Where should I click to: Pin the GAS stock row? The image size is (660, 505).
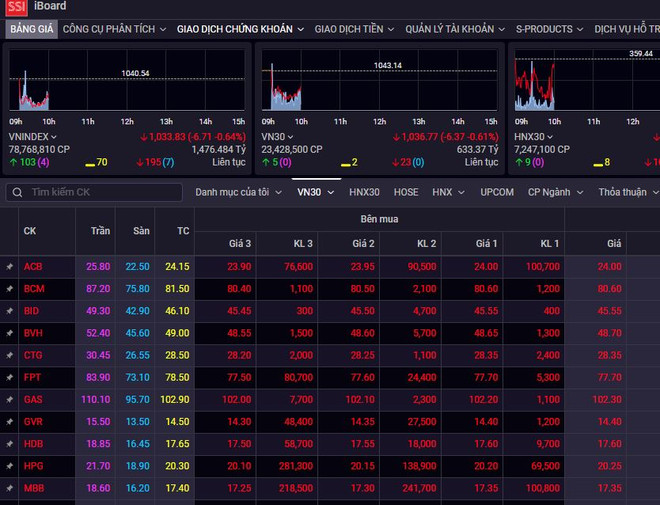point(9,399)
